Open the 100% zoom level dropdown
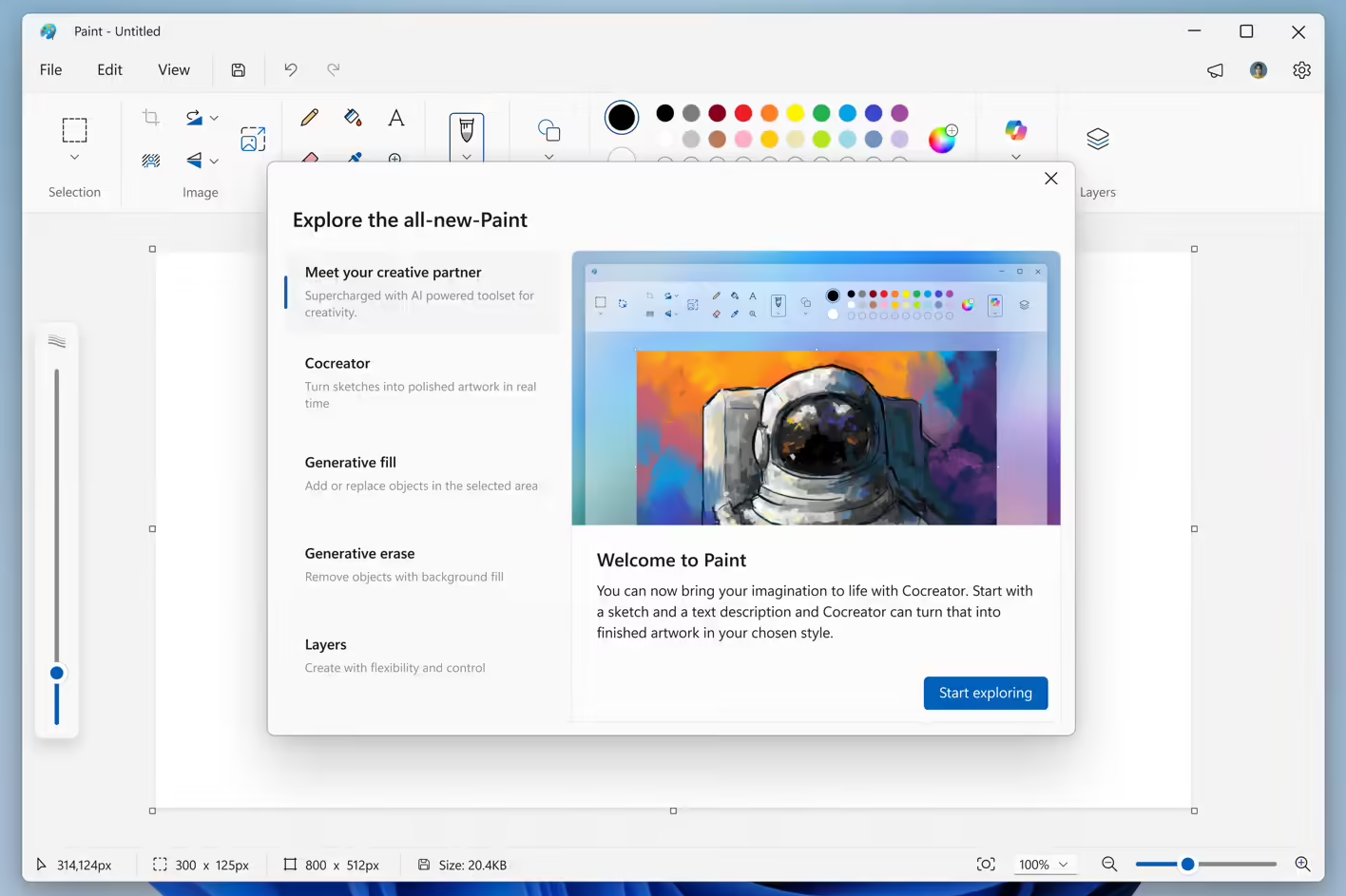 pyautogui.click(x=1044, y=865)
